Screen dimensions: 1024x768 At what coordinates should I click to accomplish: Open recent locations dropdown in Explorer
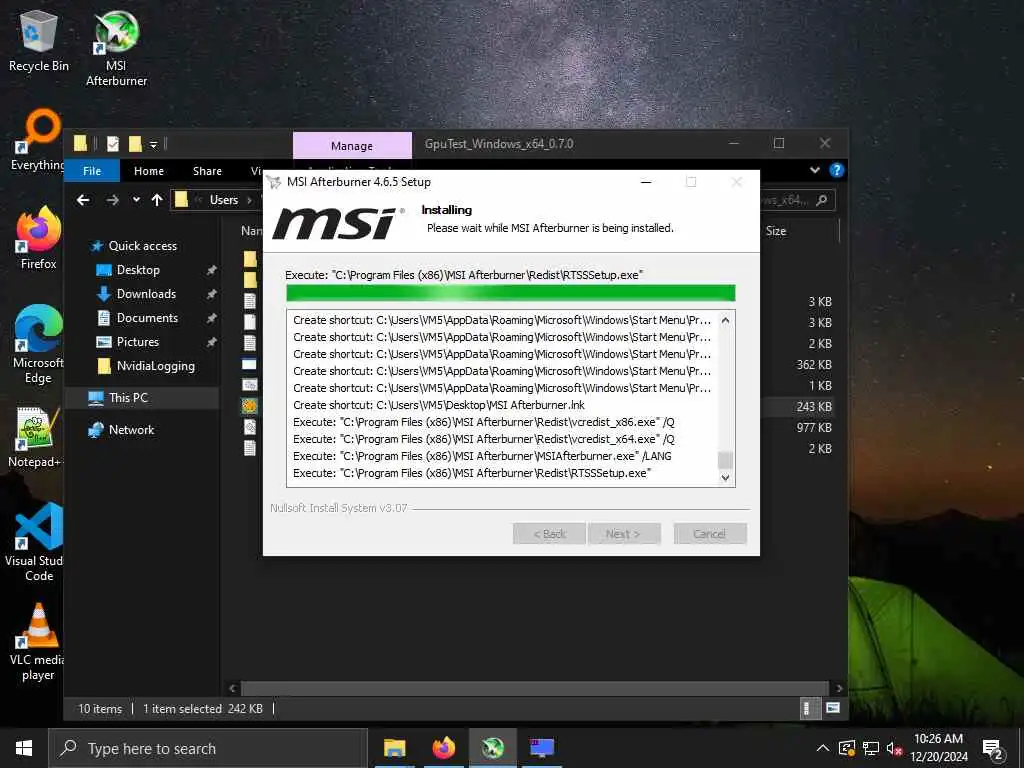coord(136,200)
